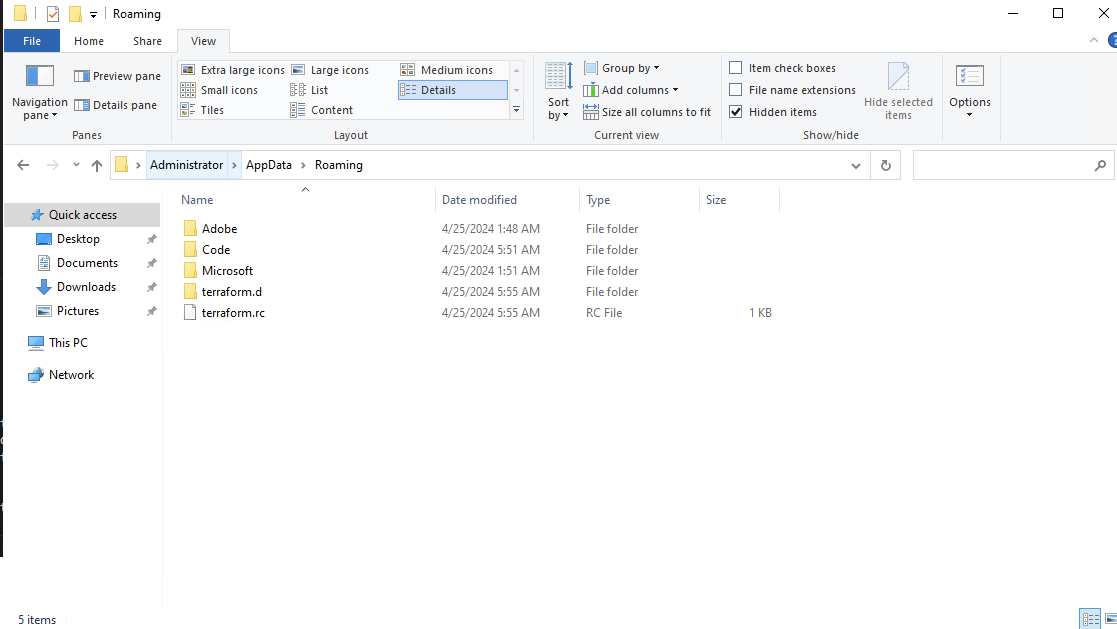Click Roaming in the address path
Viewport: 1117px width, 629px height.
338,165
